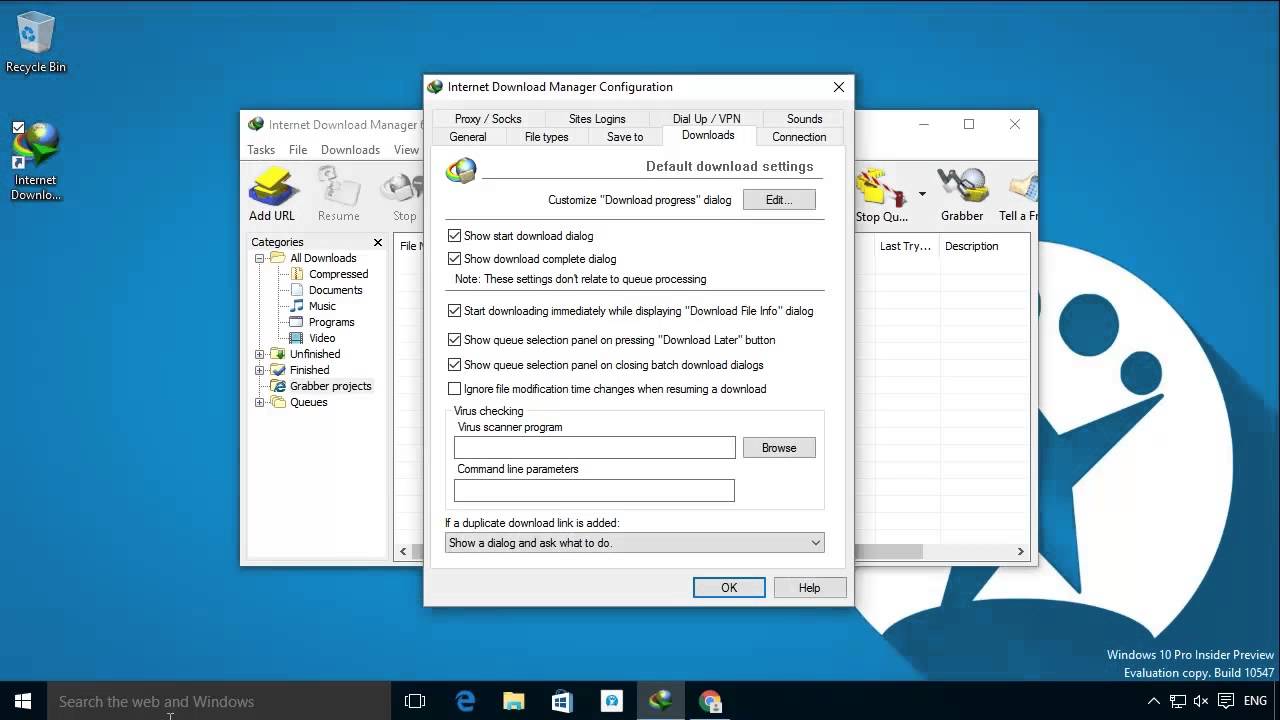Switch to the Proxy / Socks tab
The image size is (1280, 720).
click(488, 119)
